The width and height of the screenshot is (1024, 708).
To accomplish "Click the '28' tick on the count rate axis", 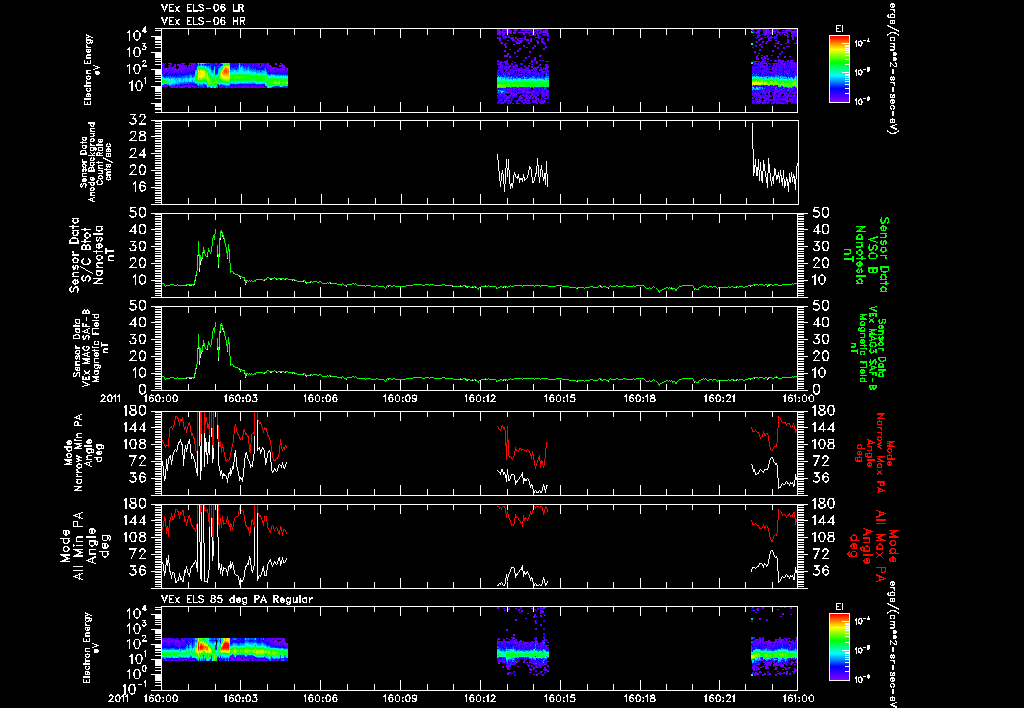I will 139,137.
